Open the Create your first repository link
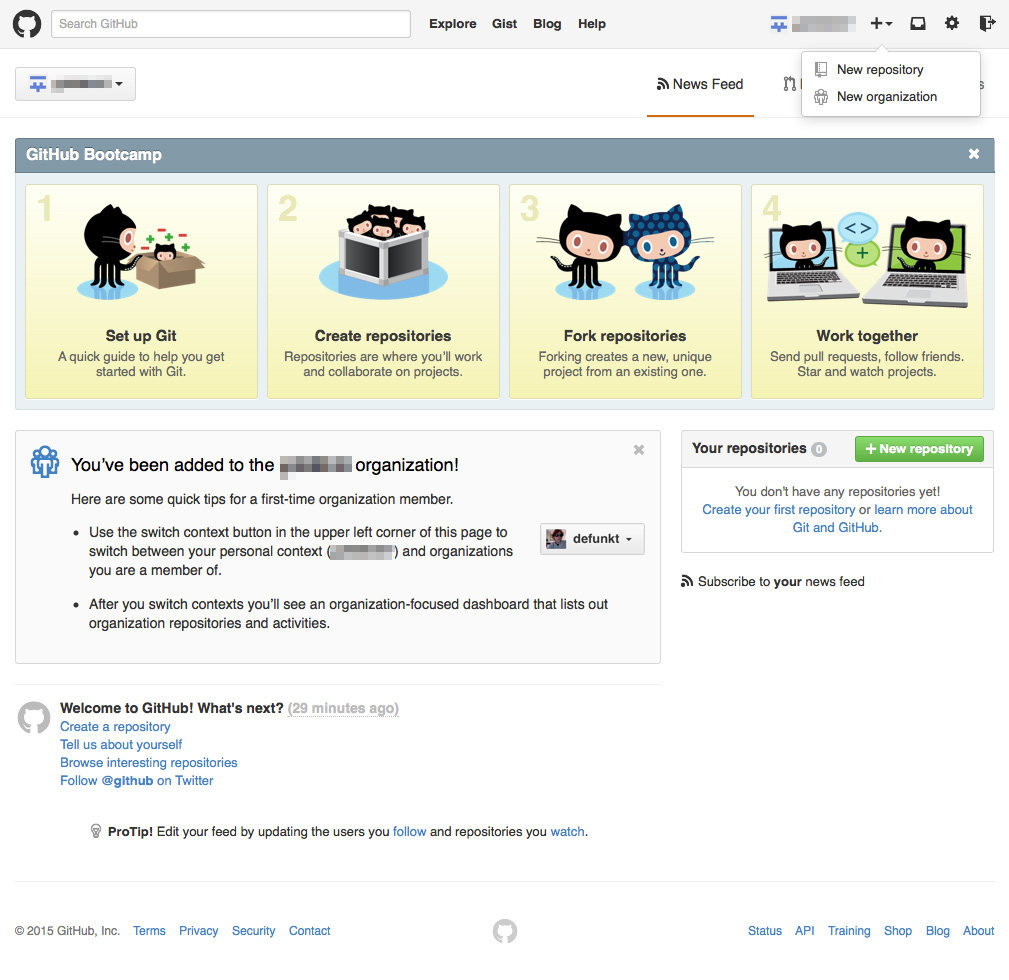 tap(778, 510)
